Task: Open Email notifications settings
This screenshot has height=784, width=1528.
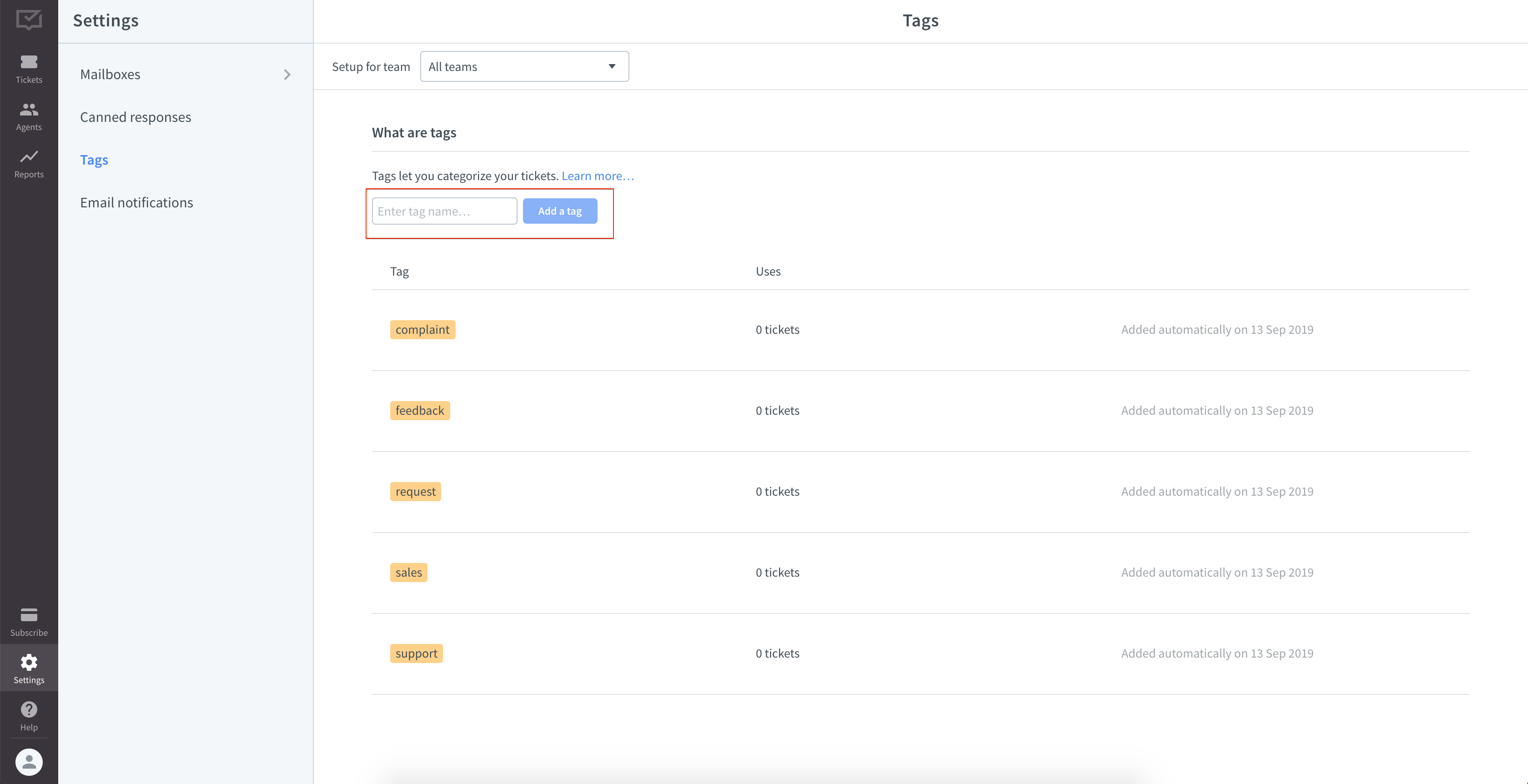Action: [136, 203]
